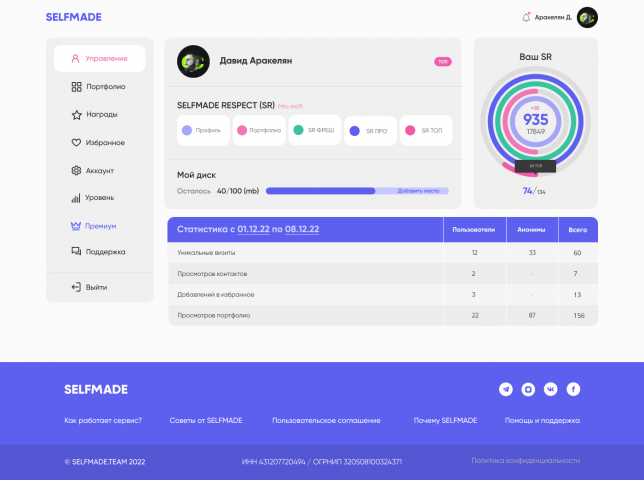Open Политика конфиденциальности link
644x480 pixels.
[x=526, y=461]
